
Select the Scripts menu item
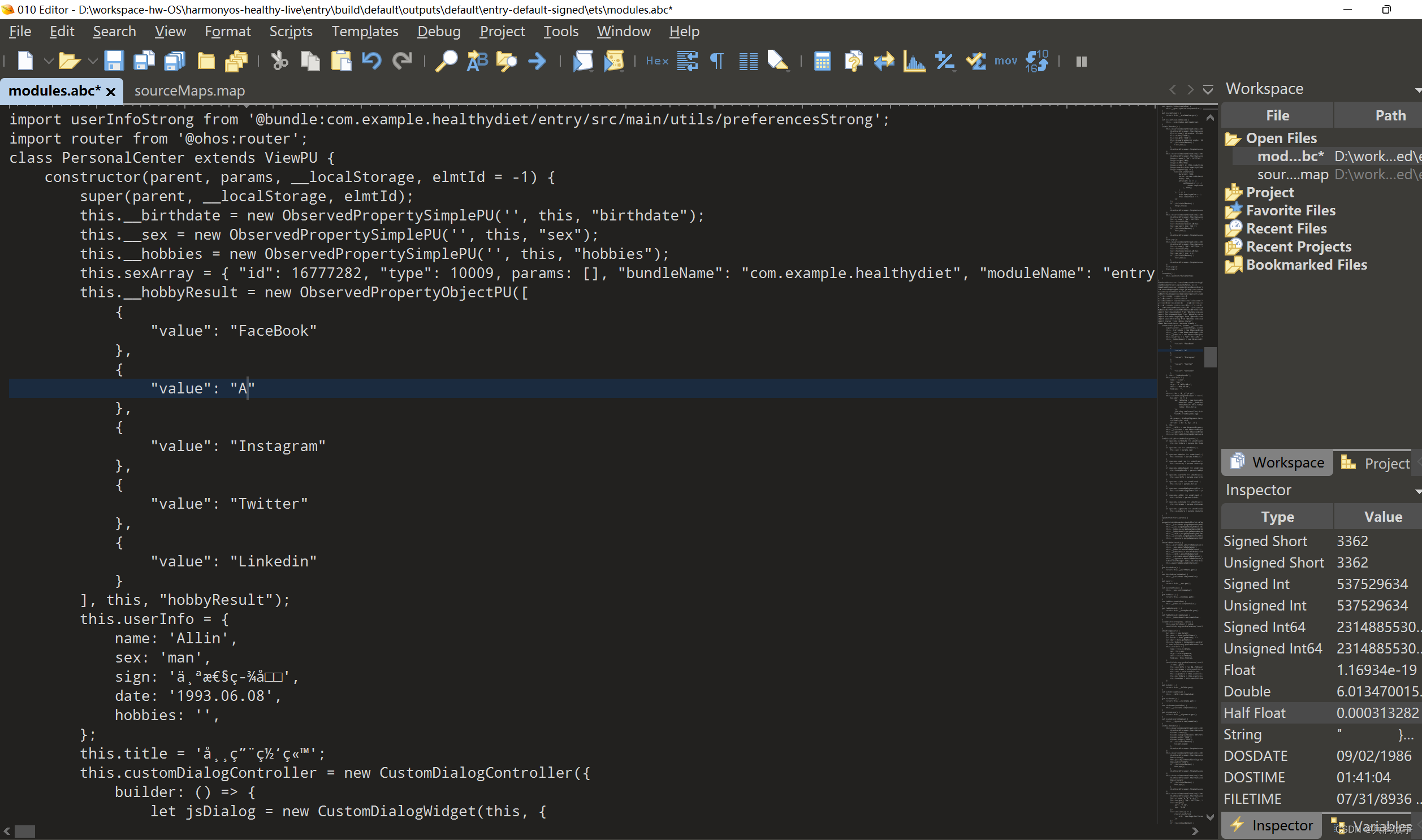tap(290, 31)
